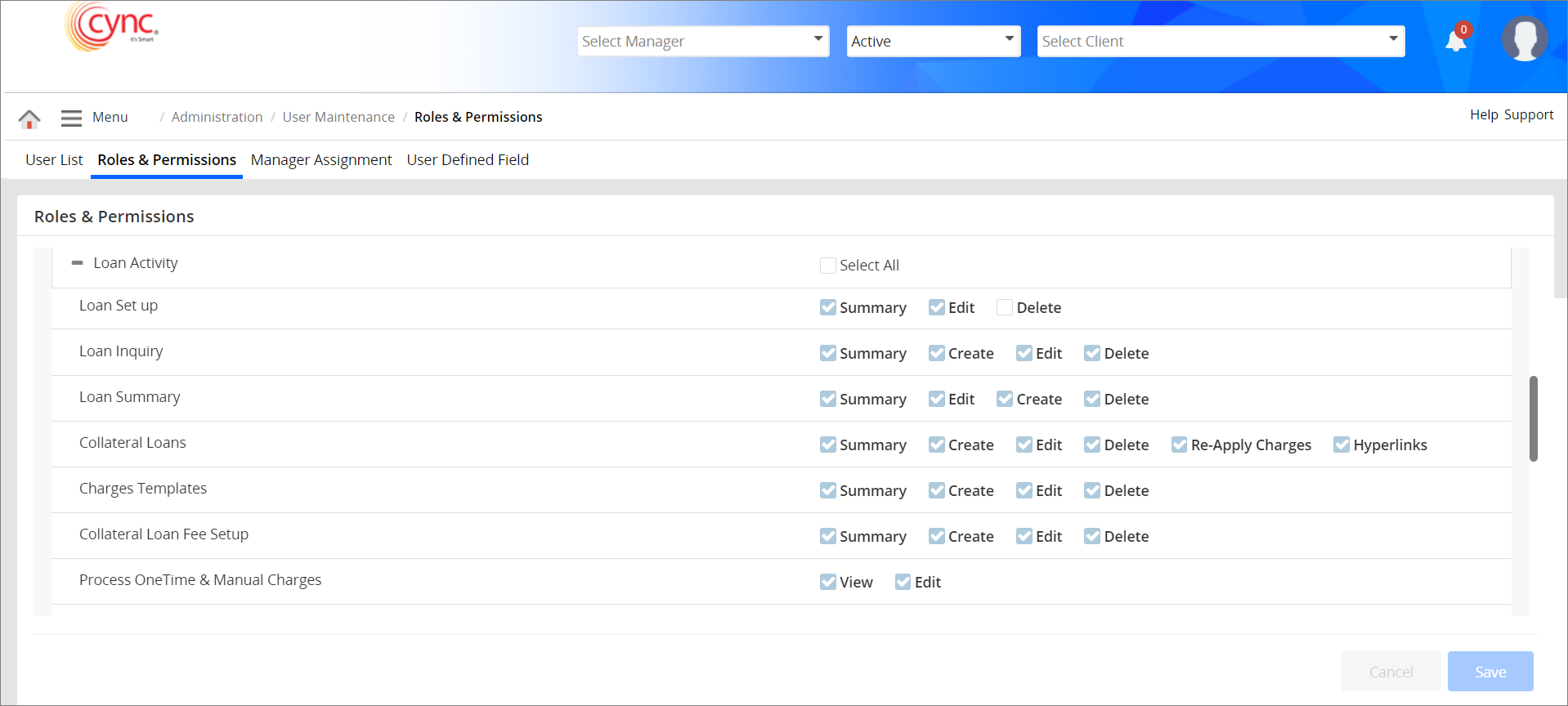
Task: Open the Select Client dropdown
Action: [1220, 41]
